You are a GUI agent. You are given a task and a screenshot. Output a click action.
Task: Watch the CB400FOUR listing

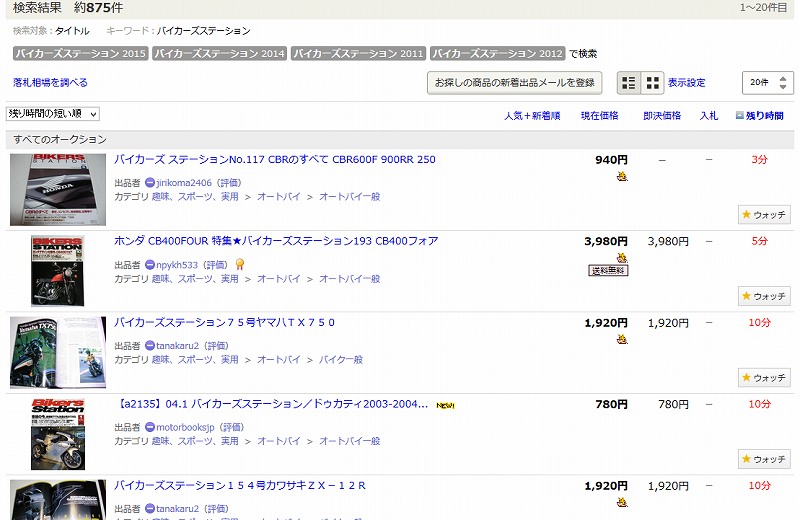(x=764, y=296)
